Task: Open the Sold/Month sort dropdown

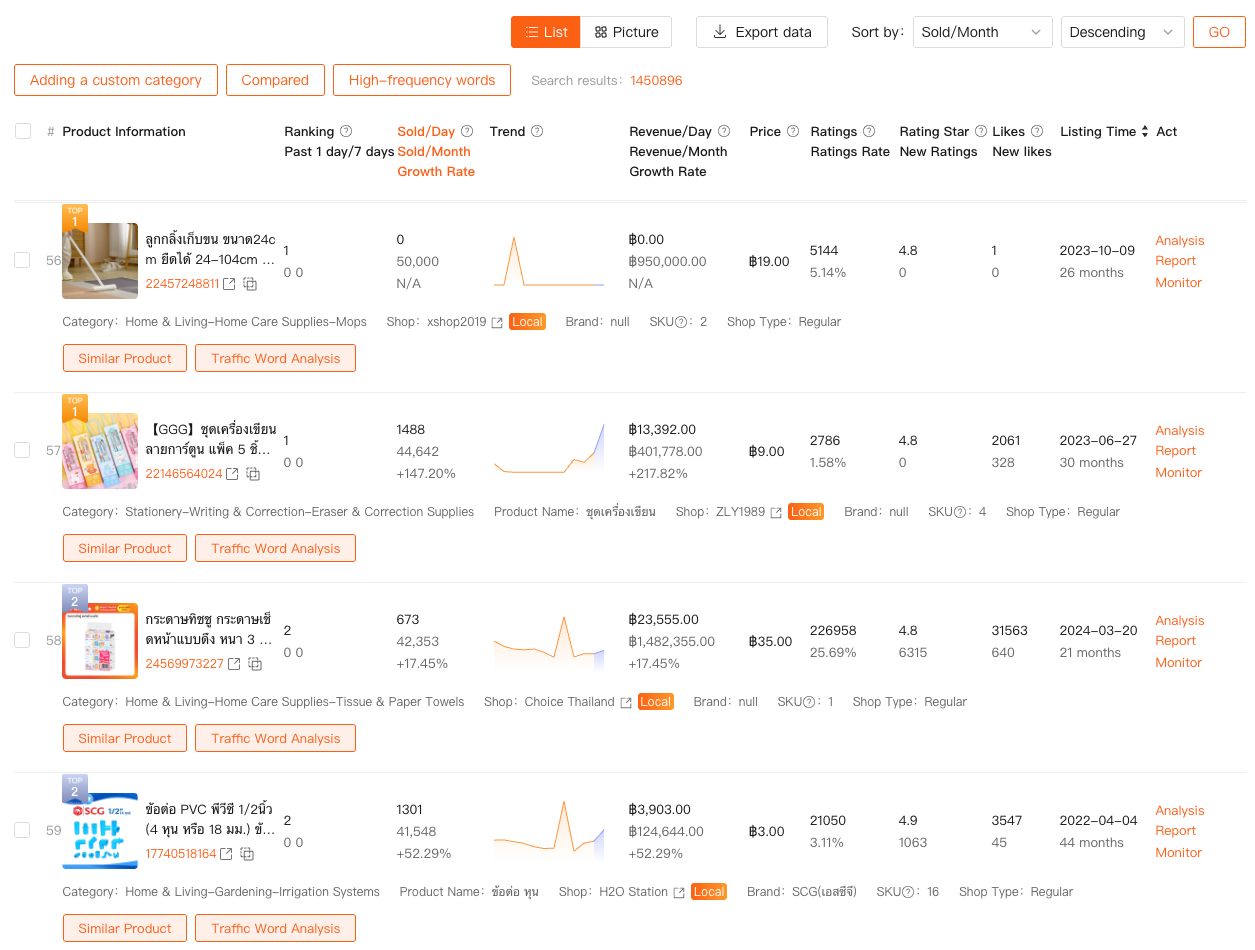Action: (x=982, y=31)
